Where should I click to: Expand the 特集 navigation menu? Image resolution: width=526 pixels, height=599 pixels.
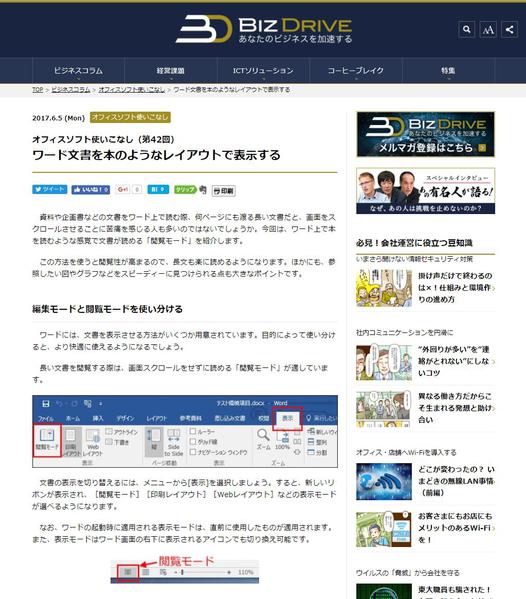[x=448, y=71]
